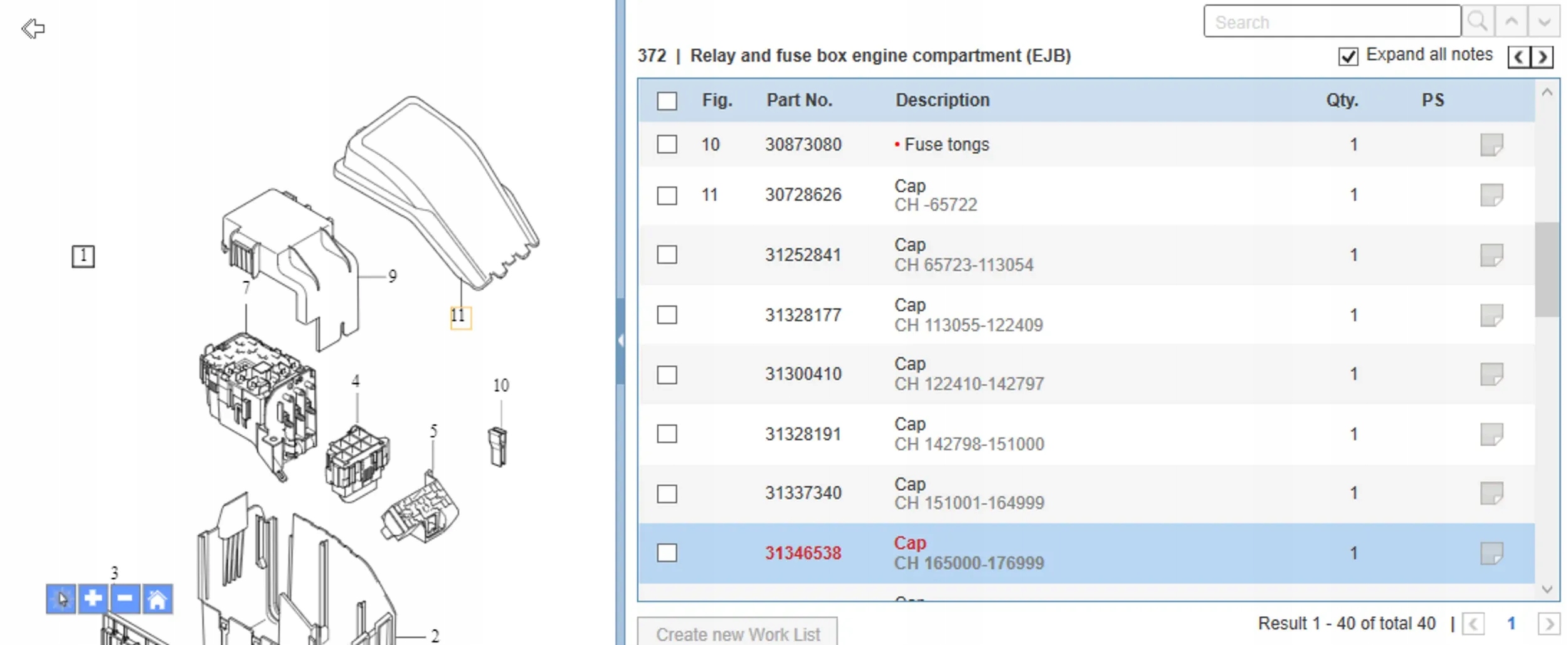Open note icon for part 31346538
The image size is (1568, 645).
pyautogui.click(x=1491, y=553)
